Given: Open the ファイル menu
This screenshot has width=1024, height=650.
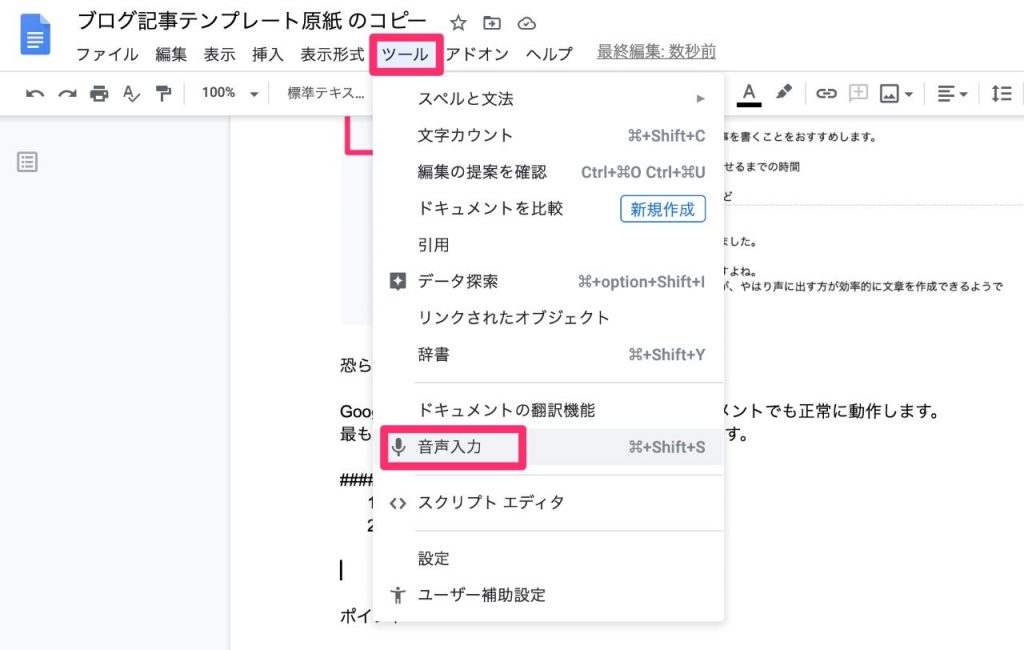Looking at the screenshot, I should (x=107, y=54).
